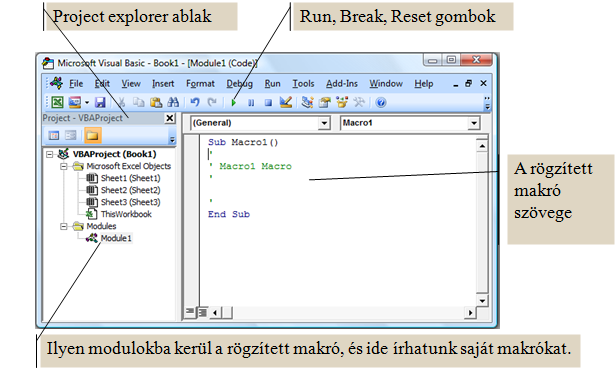
Task: Click the code window scroll-down arrow
Action: (482, 301)
